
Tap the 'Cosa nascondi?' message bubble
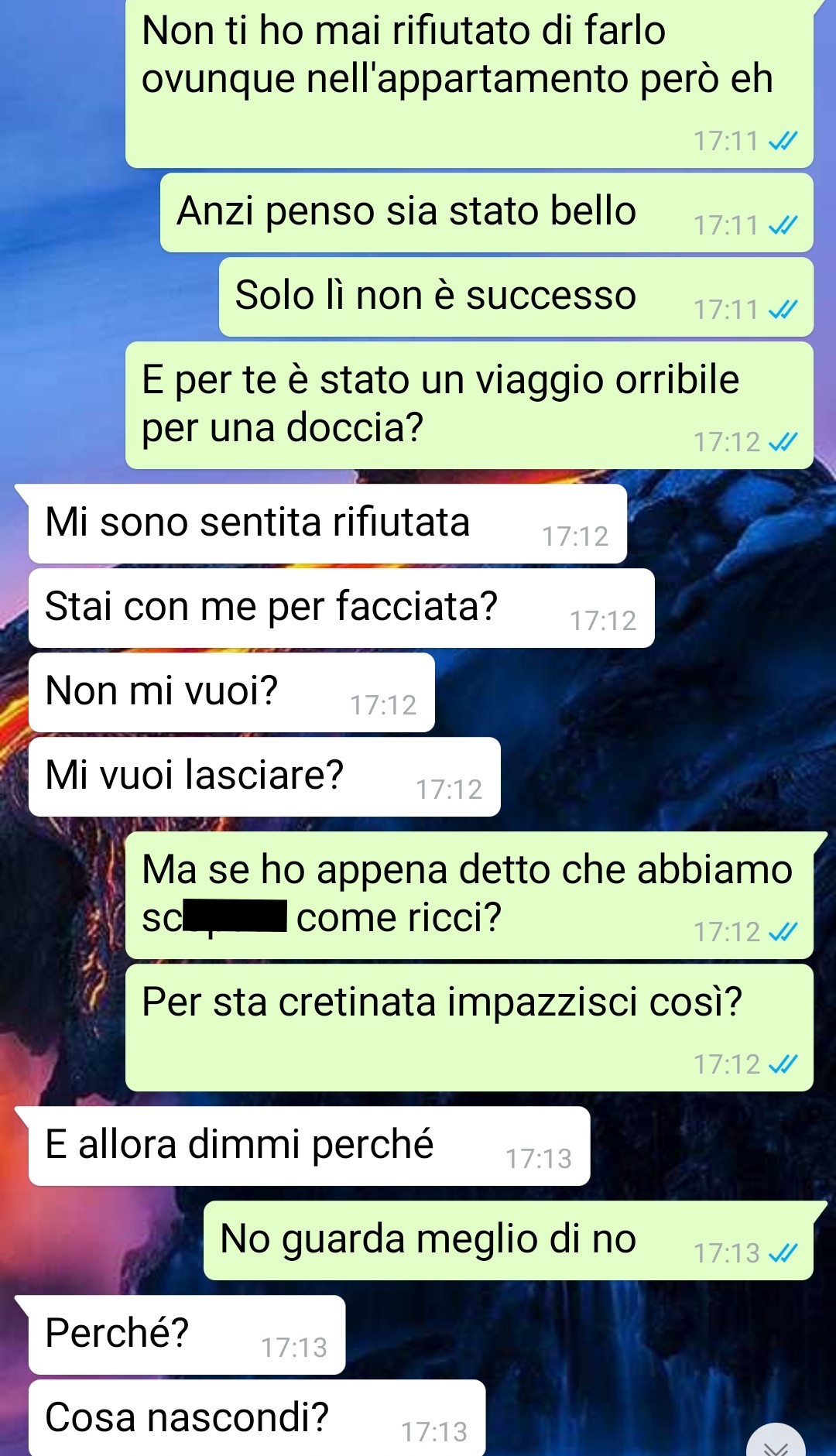tap(257, 1418)
